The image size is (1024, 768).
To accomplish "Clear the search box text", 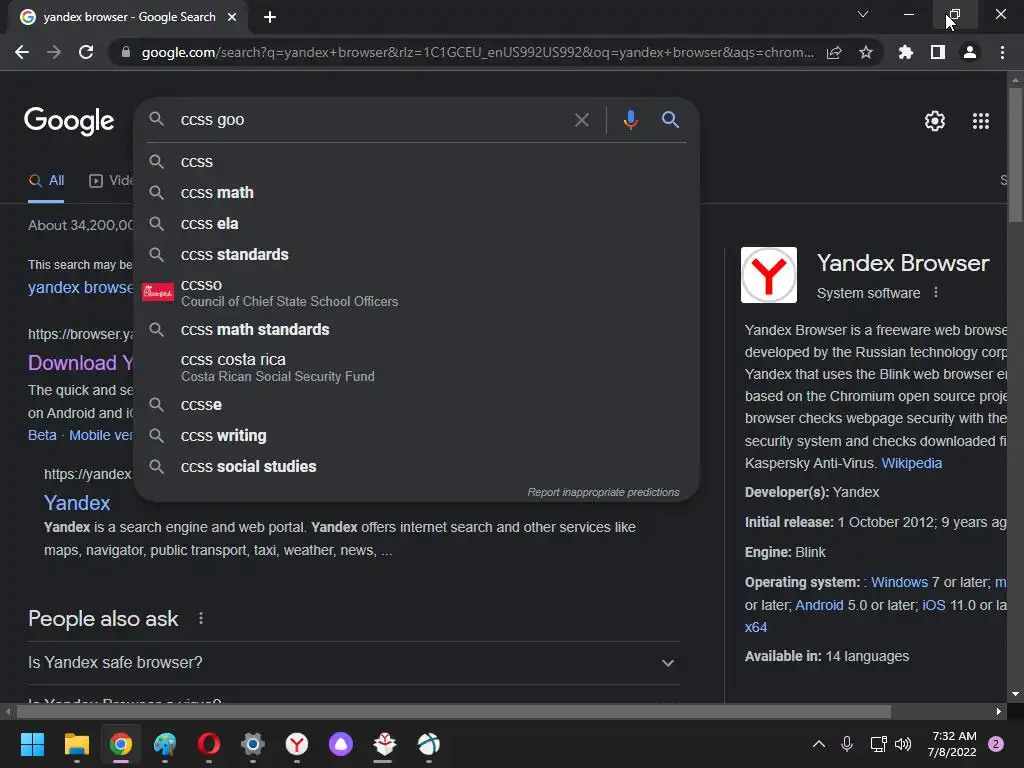I will coord(581,120).
